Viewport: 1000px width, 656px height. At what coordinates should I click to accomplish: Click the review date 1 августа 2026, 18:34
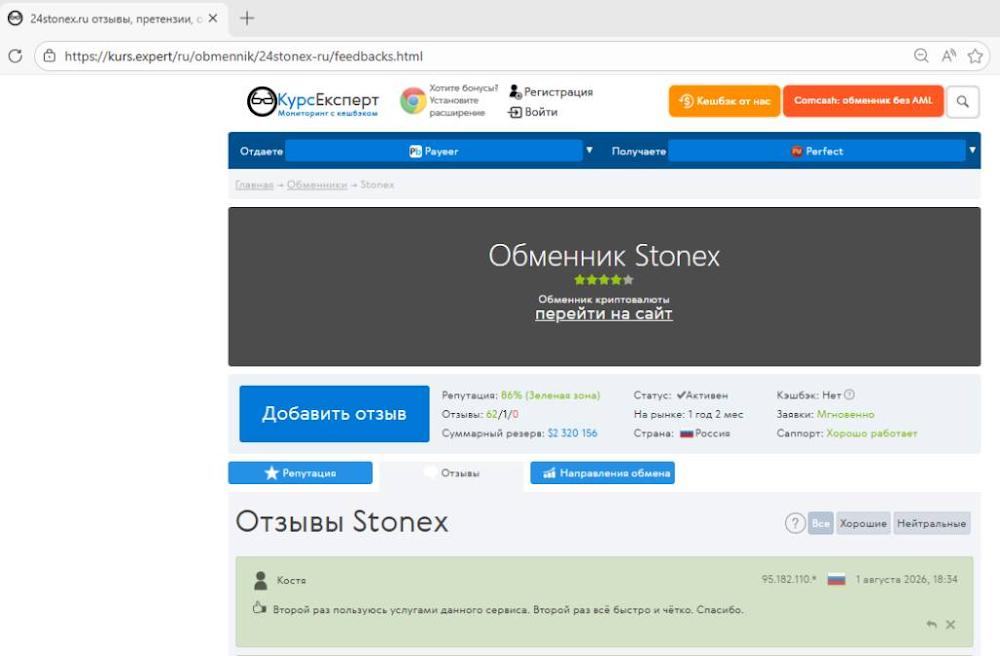click(906, 579)
